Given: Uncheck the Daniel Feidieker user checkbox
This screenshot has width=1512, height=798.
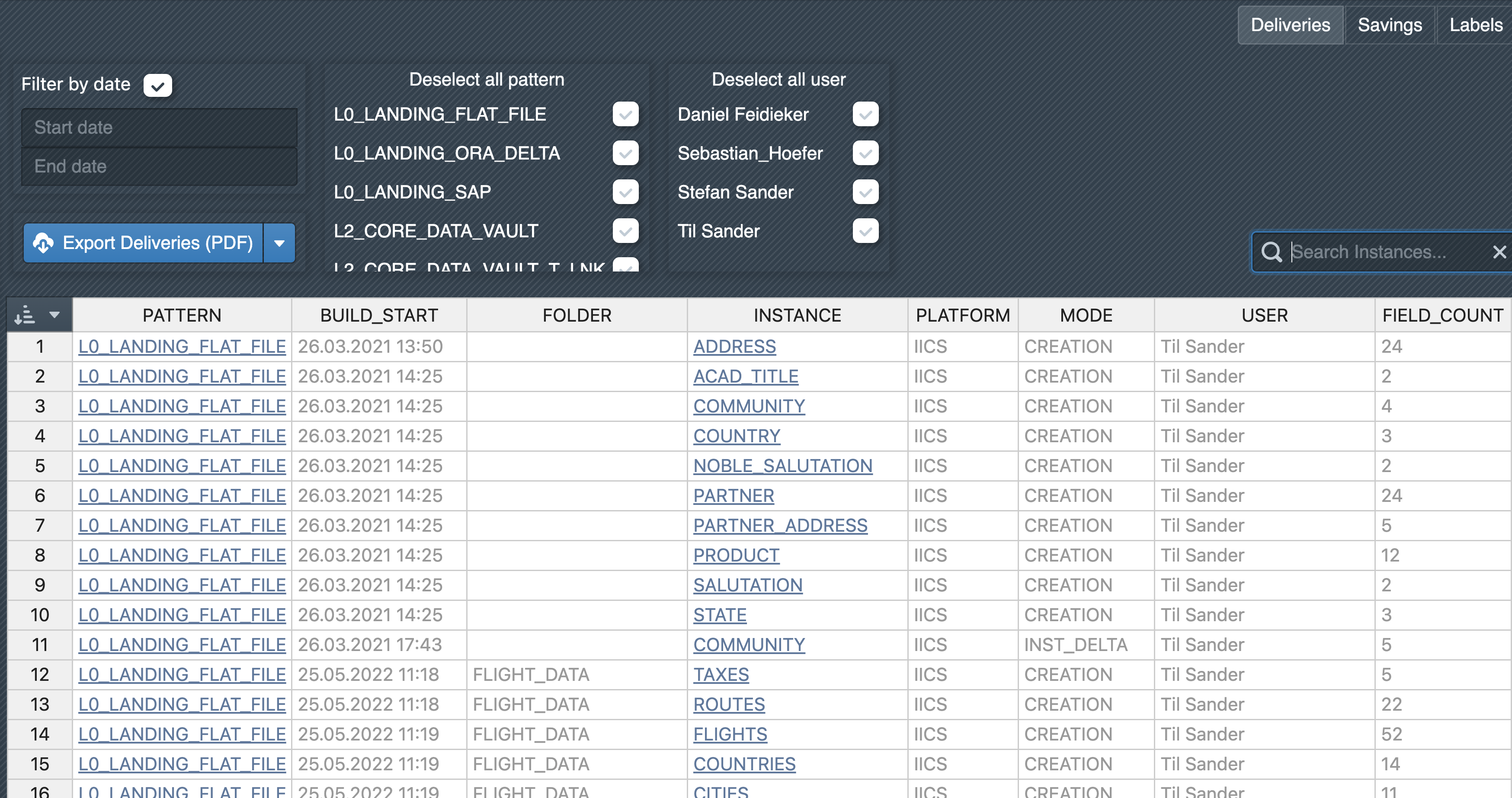Looking at the screenshot, I should tap(865, 115).
